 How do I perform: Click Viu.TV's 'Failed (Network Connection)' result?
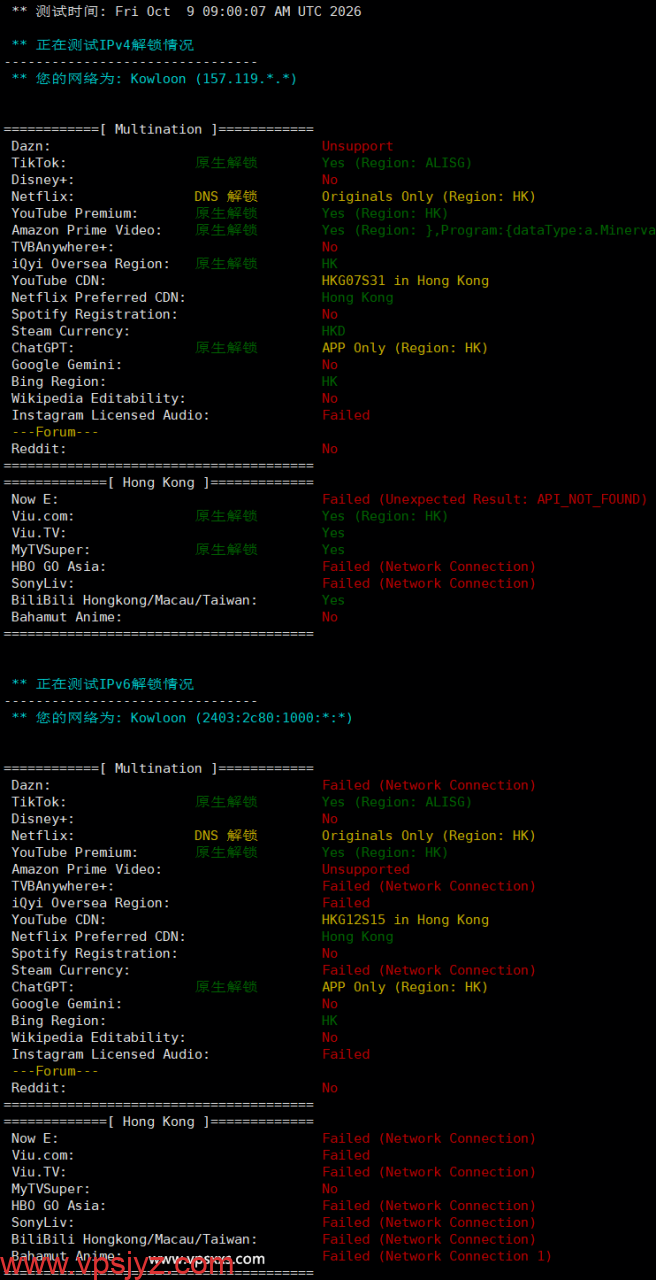click(429, 1172)
